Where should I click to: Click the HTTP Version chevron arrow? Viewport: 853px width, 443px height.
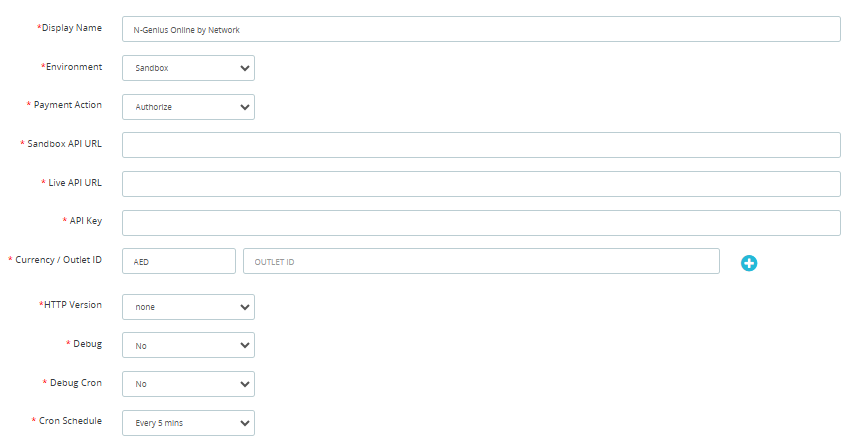245,307
